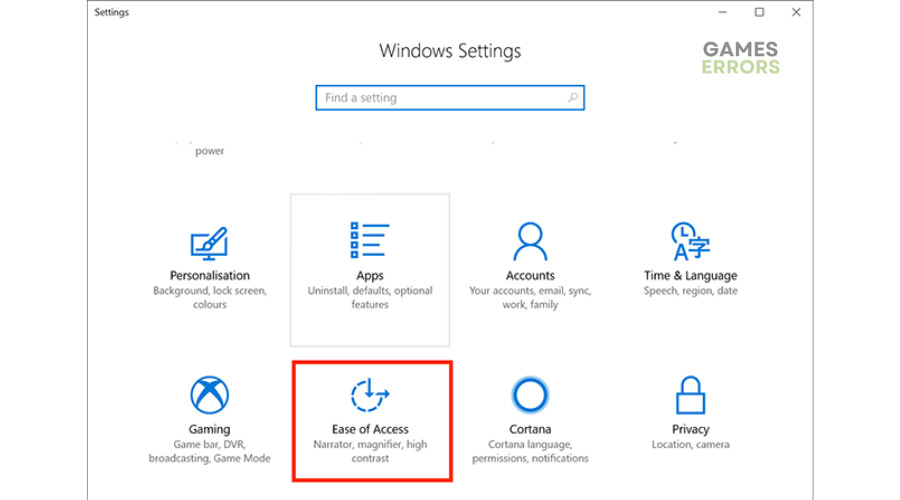Open the Time & Language clock icon

click(690, 242)
